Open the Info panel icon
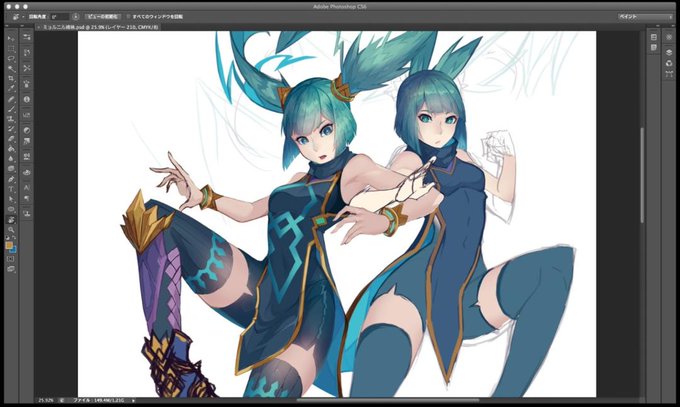 26,99
